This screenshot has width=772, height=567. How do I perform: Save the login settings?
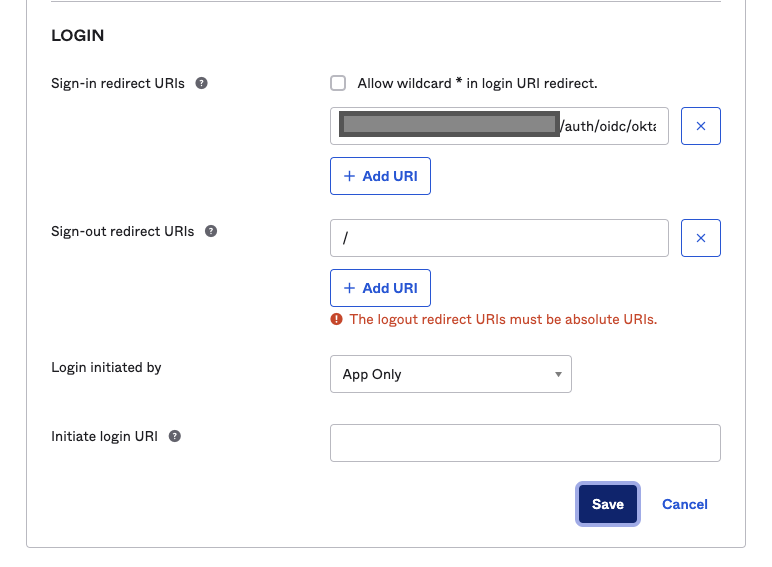coord(608,504)
